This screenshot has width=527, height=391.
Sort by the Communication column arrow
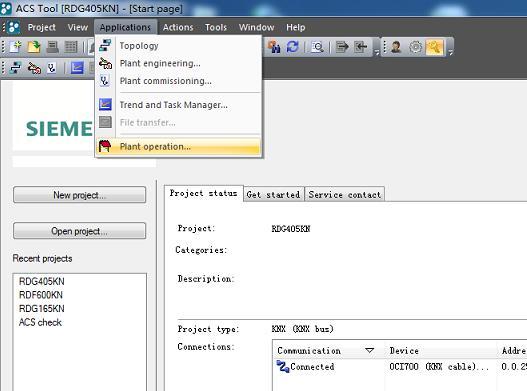click(x=369, y=351)
